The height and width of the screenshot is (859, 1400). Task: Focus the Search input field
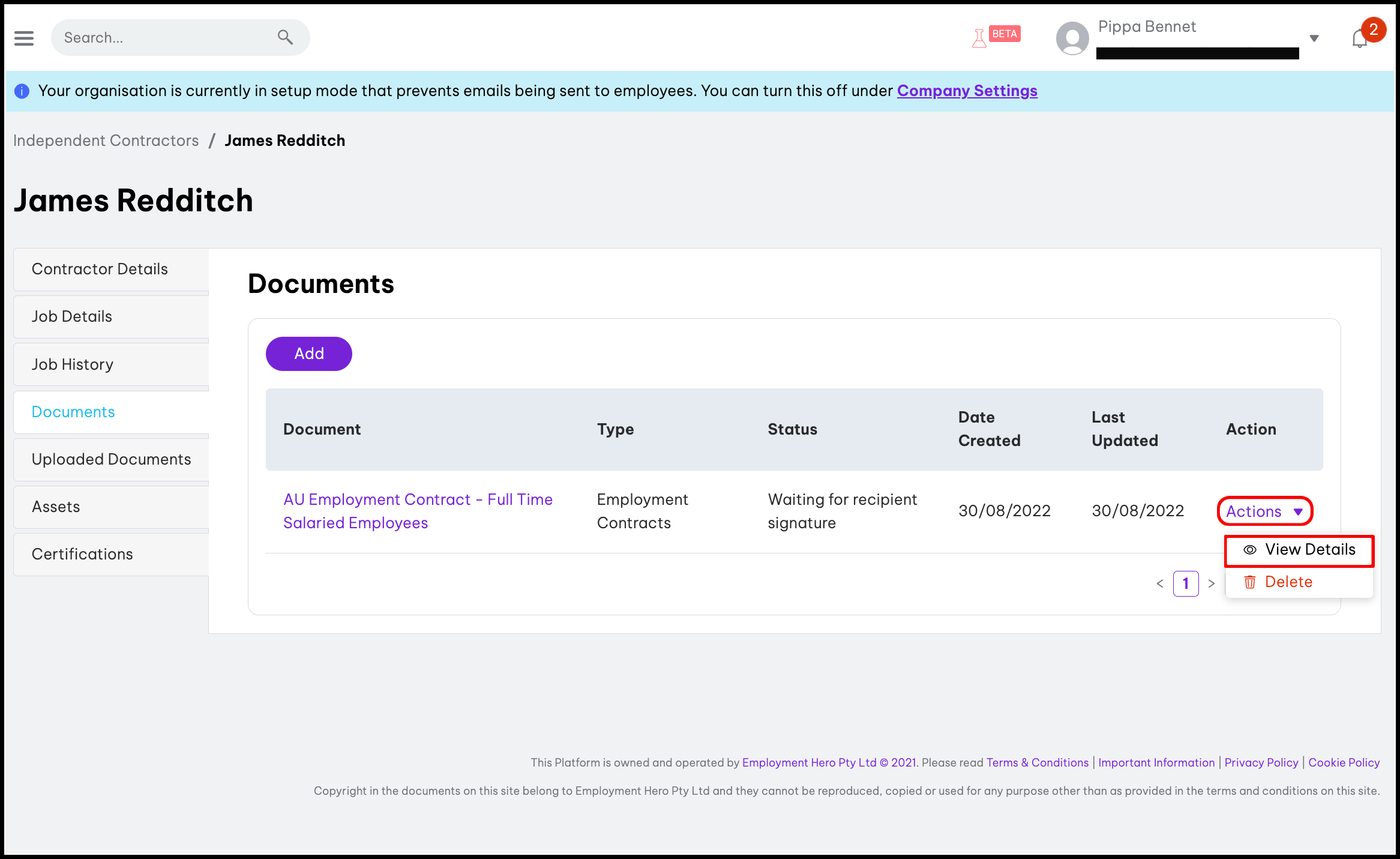pos(162,38)
